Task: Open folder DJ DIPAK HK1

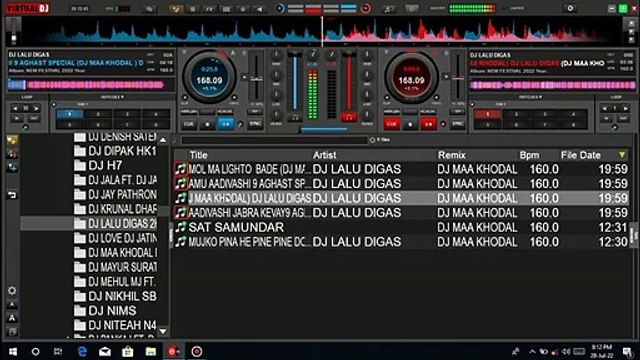Action: tap(116, 151)
